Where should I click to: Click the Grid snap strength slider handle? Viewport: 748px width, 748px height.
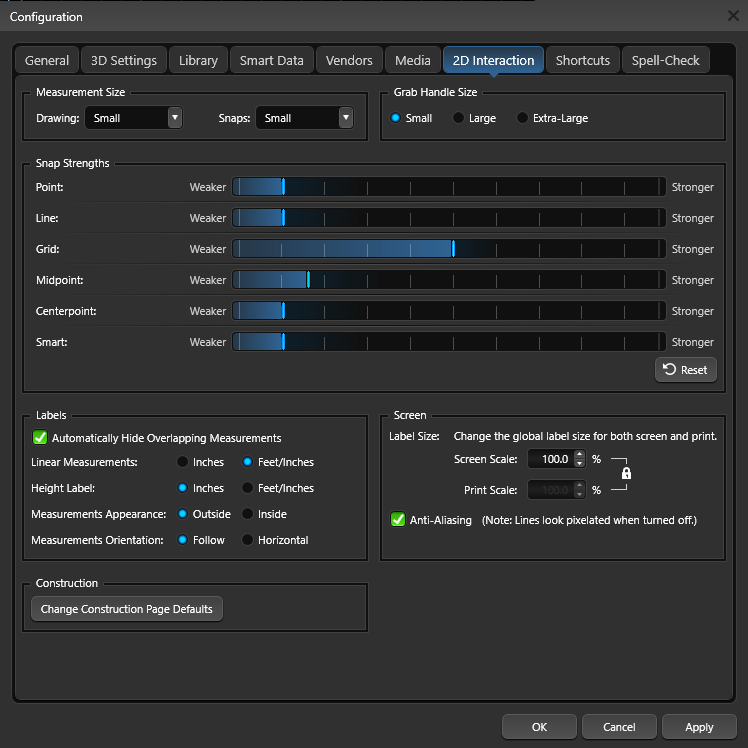(x=453, y=249)
